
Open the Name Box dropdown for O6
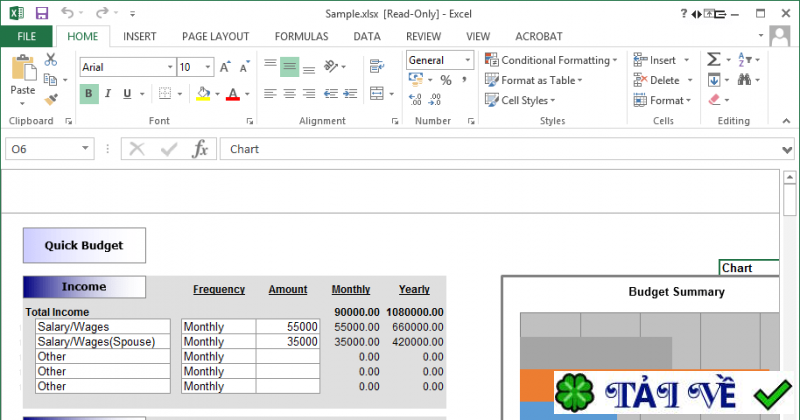click(x=86, y=149)
